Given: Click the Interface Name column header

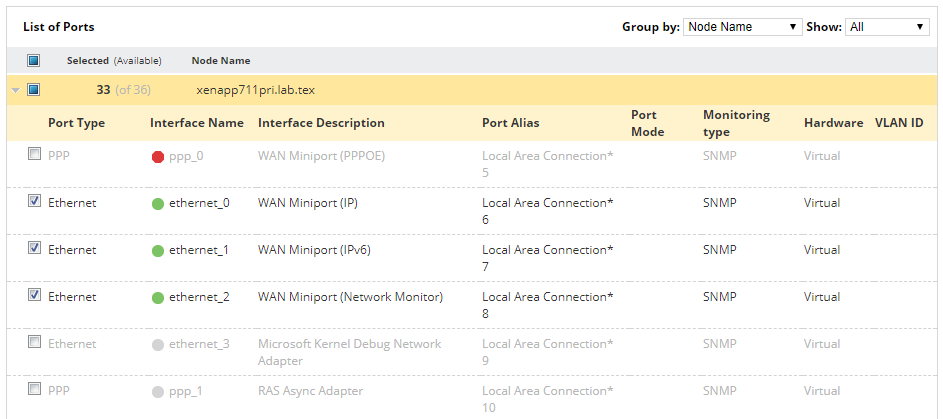Looking at the screenshot, I should [x=196, y=123].
